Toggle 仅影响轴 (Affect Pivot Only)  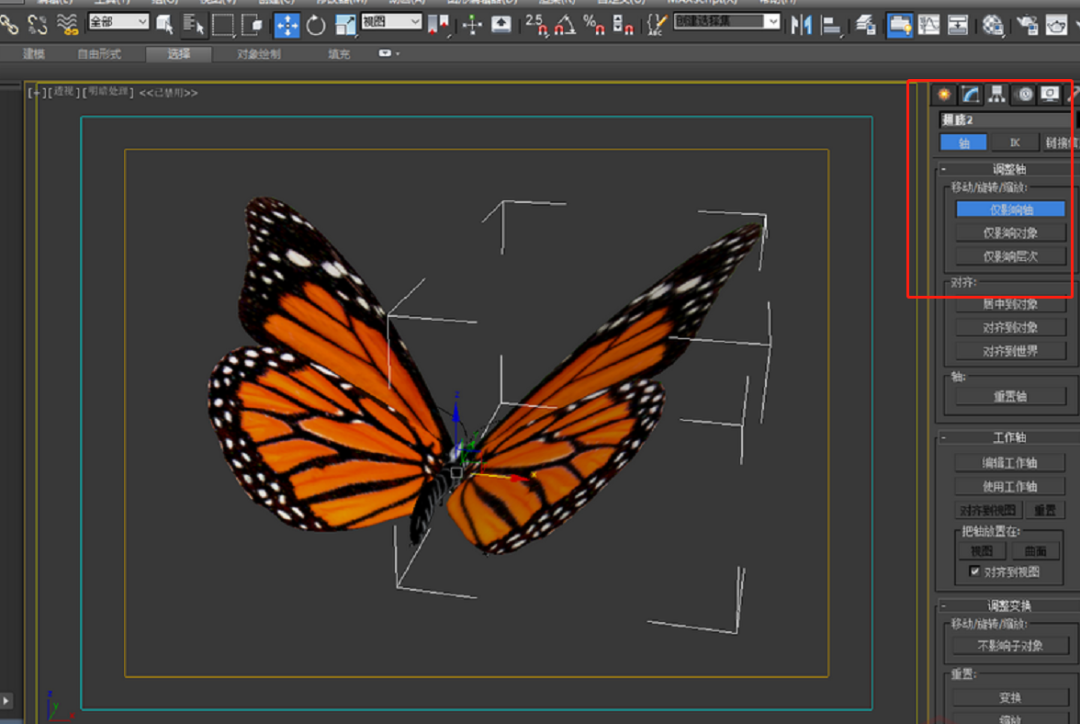coord(1010,209)
